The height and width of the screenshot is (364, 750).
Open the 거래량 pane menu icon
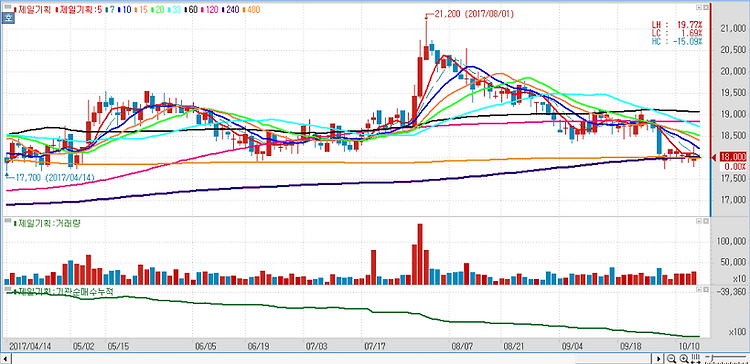pyautogui.click(x=8, y=222)
